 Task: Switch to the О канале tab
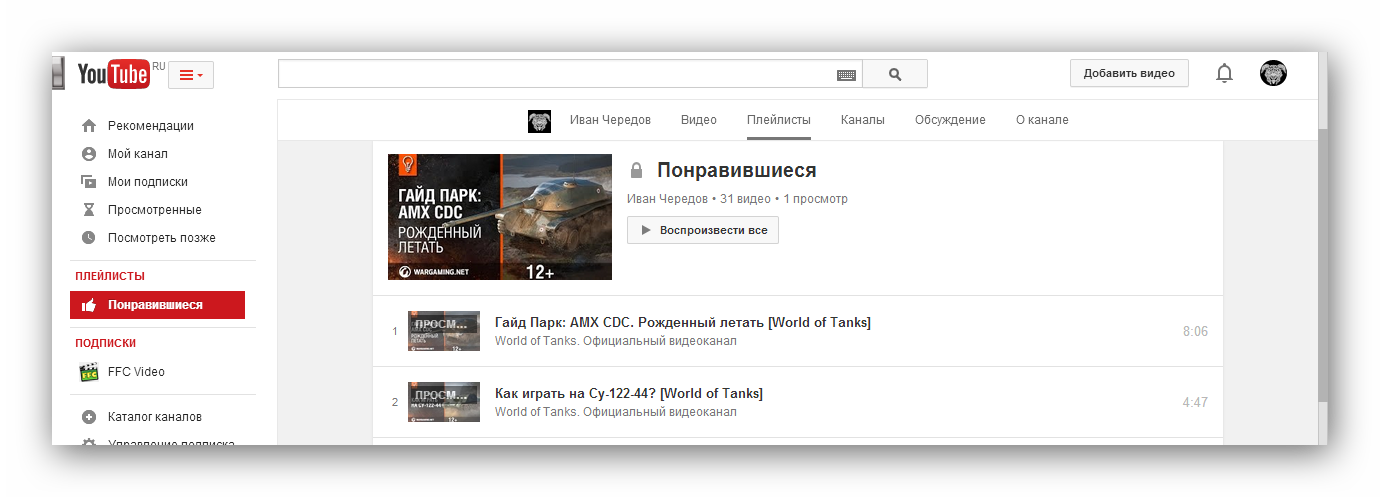(x=1042, y=120)
